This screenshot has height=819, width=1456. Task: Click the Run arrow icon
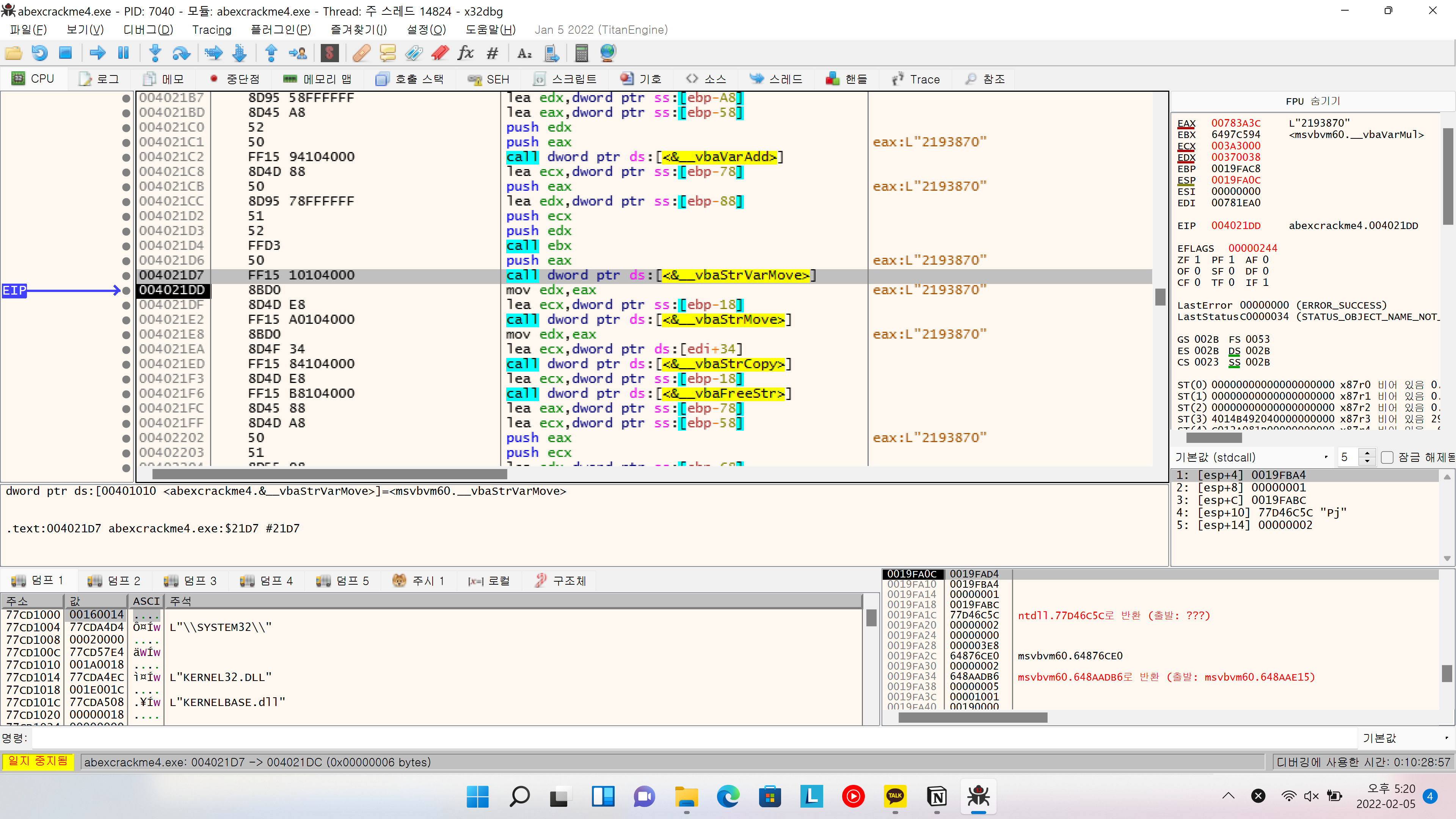(97, 53)
